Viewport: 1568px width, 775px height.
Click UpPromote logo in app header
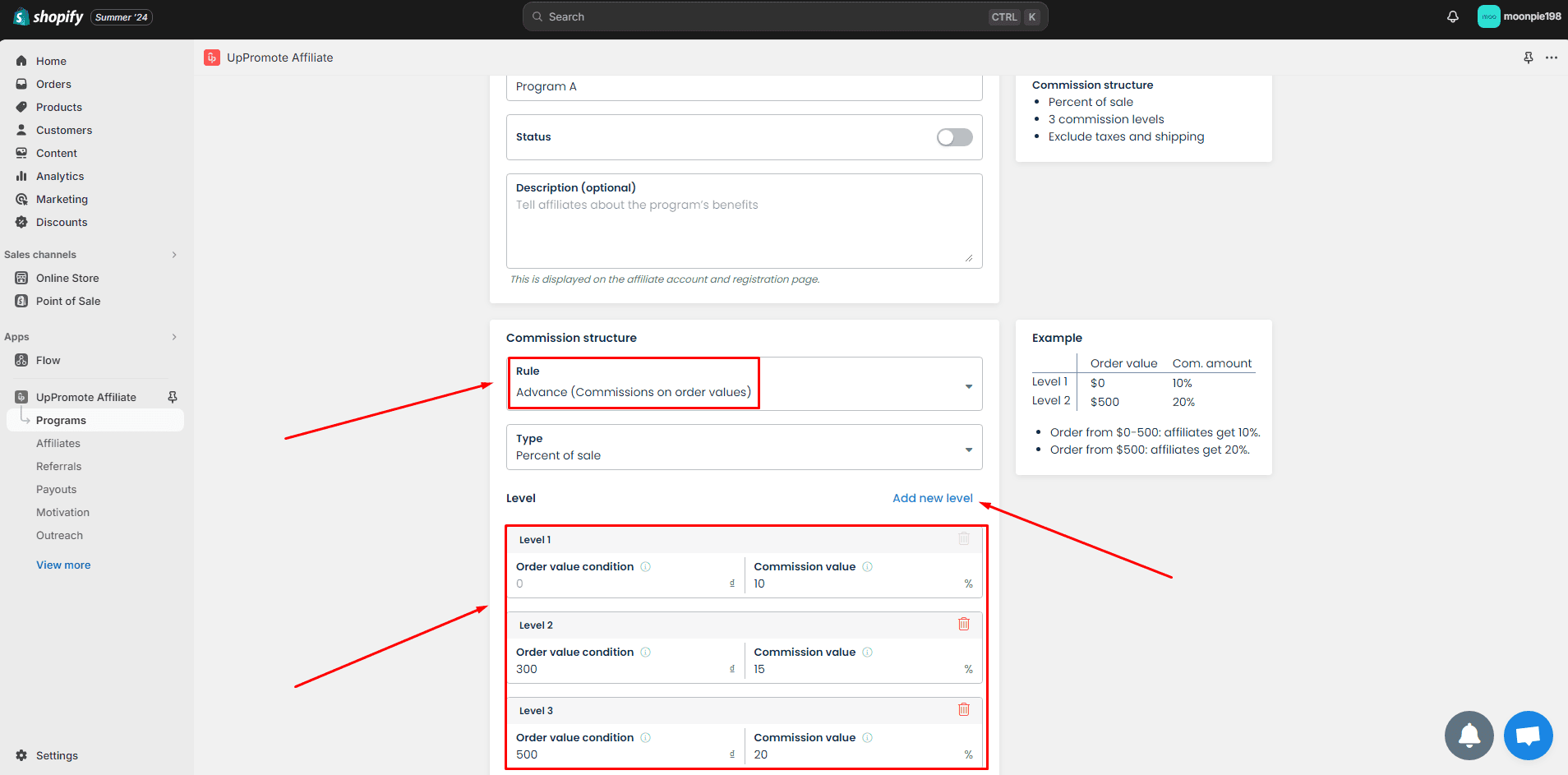(212, 58)
